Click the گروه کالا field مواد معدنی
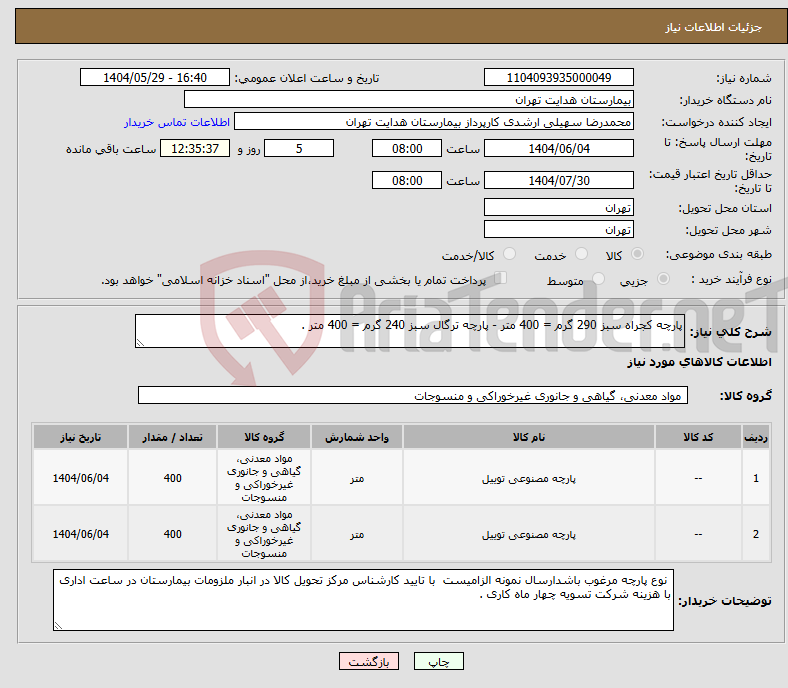This screenshot has width=788, height=688. pos(413,396)
